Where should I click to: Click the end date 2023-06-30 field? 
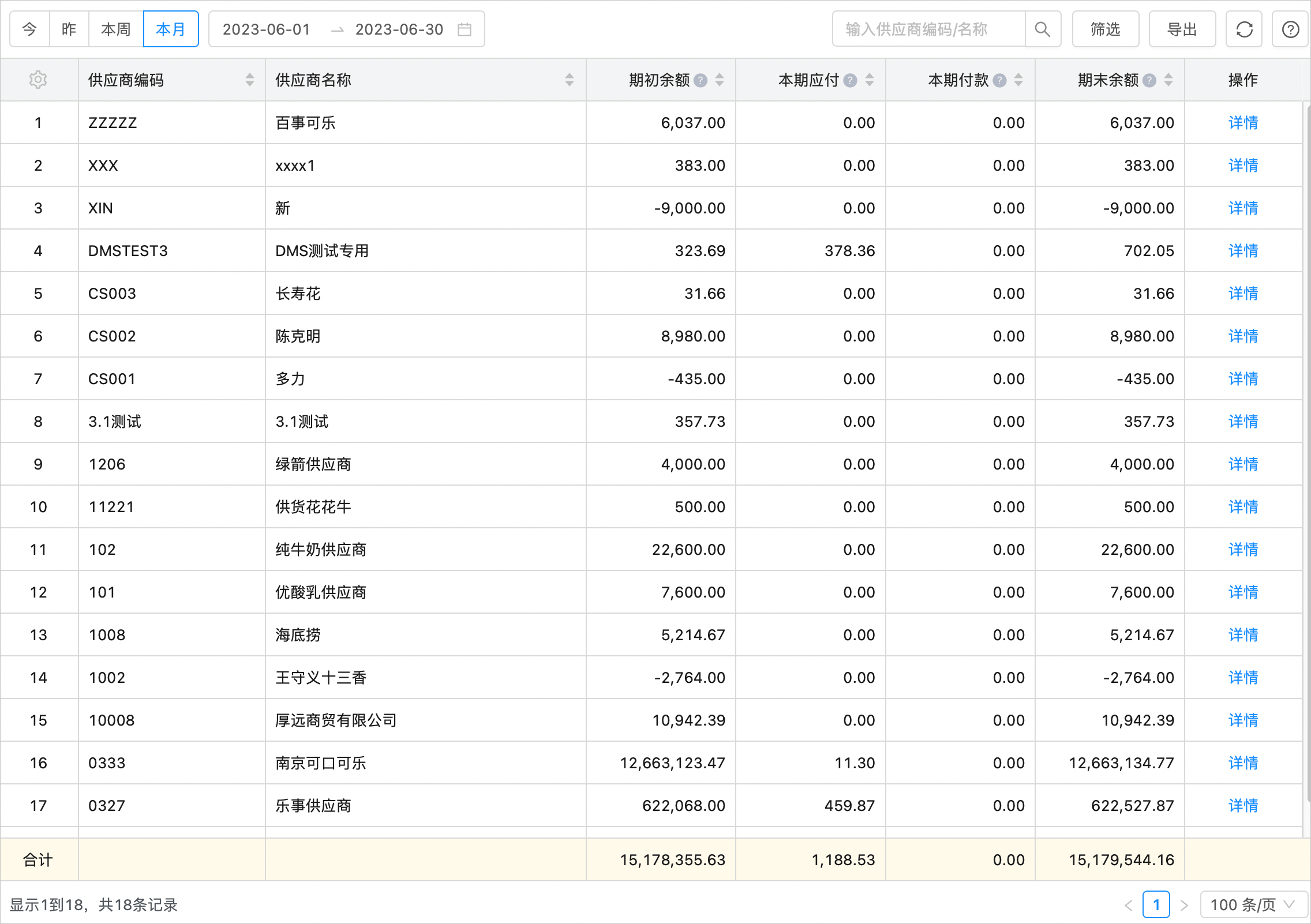pos(399,29)
